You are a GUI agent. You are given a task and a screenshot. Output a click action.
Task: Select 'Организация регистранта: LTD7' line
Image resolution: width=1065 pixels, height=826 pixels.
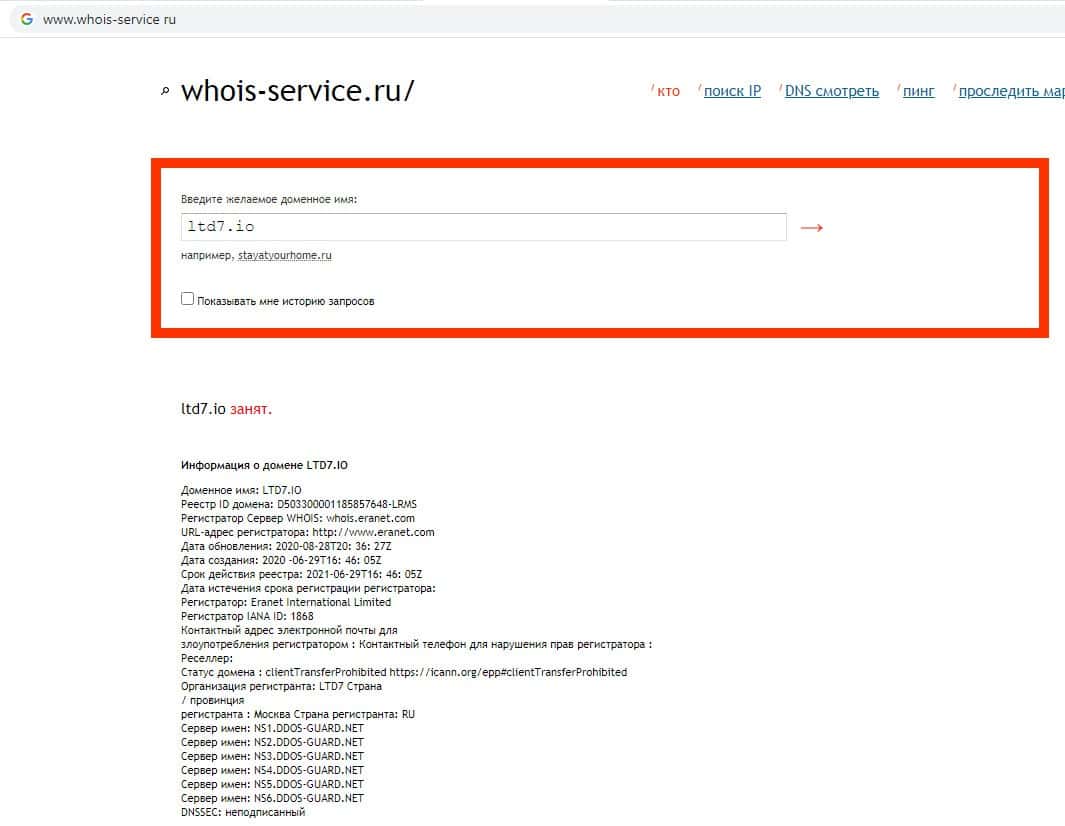click(281, 686)
